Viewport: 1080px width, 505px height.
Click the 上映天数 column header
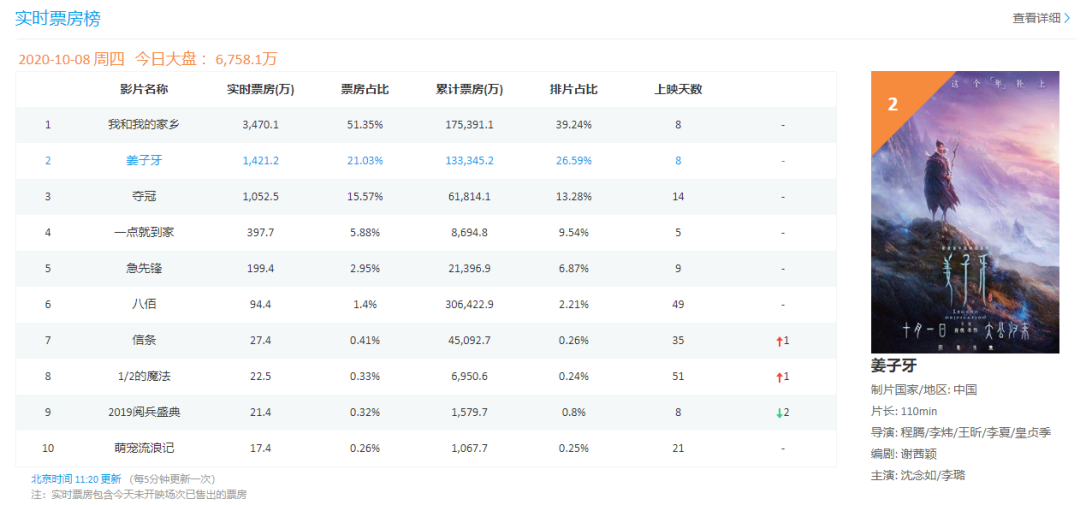[x=678, y=89]
